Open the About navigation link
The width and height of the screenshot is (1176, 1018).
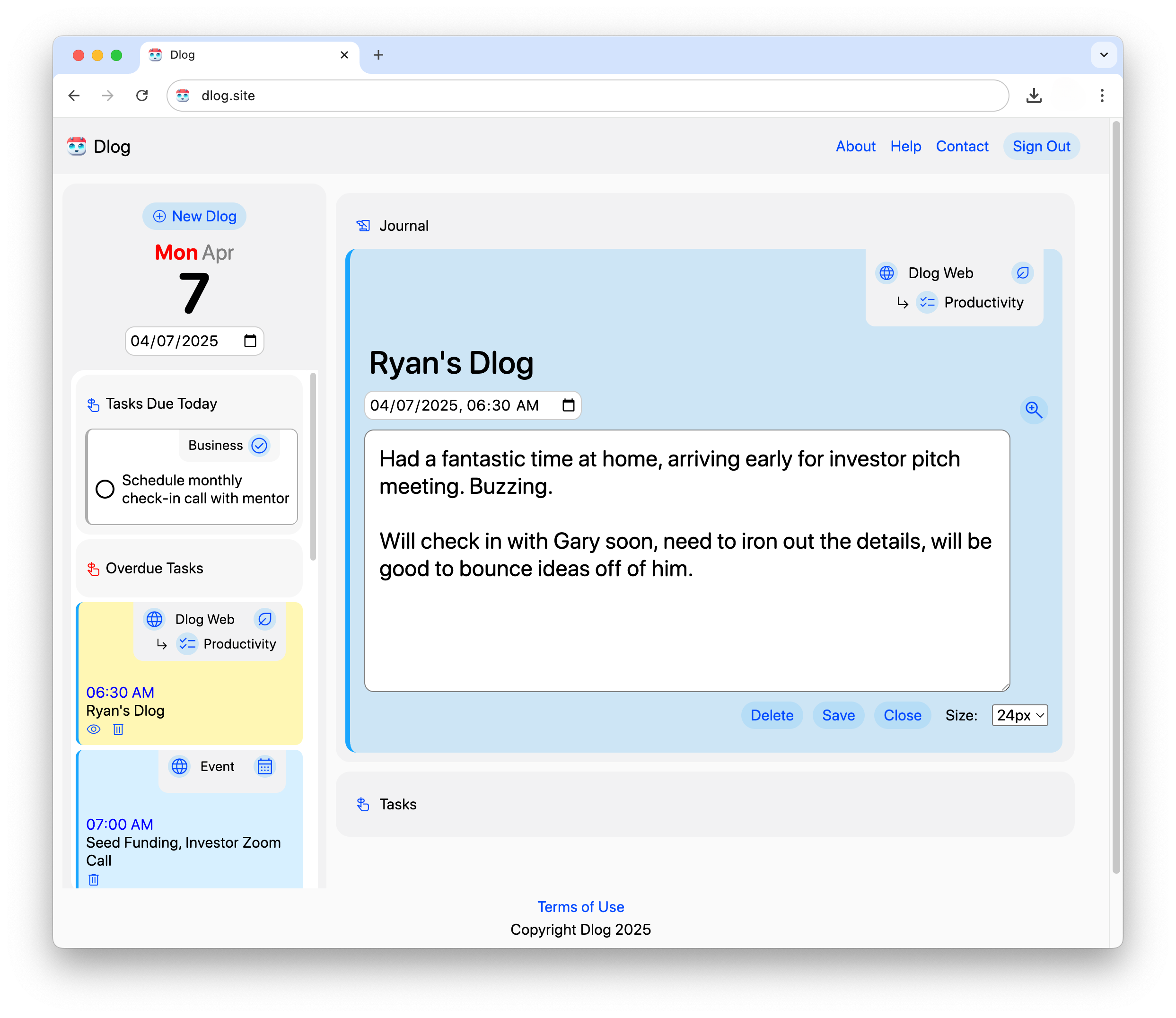coord(855,147)
